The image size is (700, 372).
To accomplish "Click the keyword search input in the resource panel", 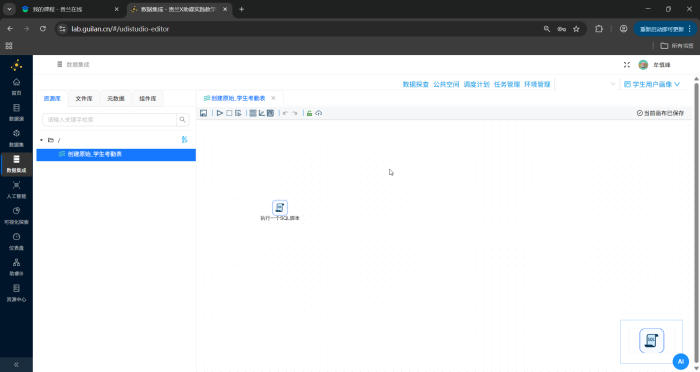I will point(110,120).
